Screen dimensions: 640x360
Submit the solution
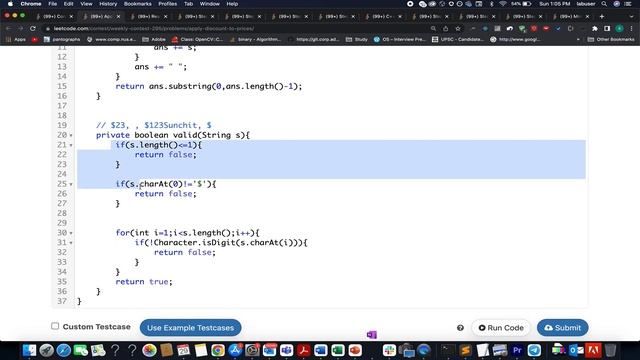tap(562, 328)
